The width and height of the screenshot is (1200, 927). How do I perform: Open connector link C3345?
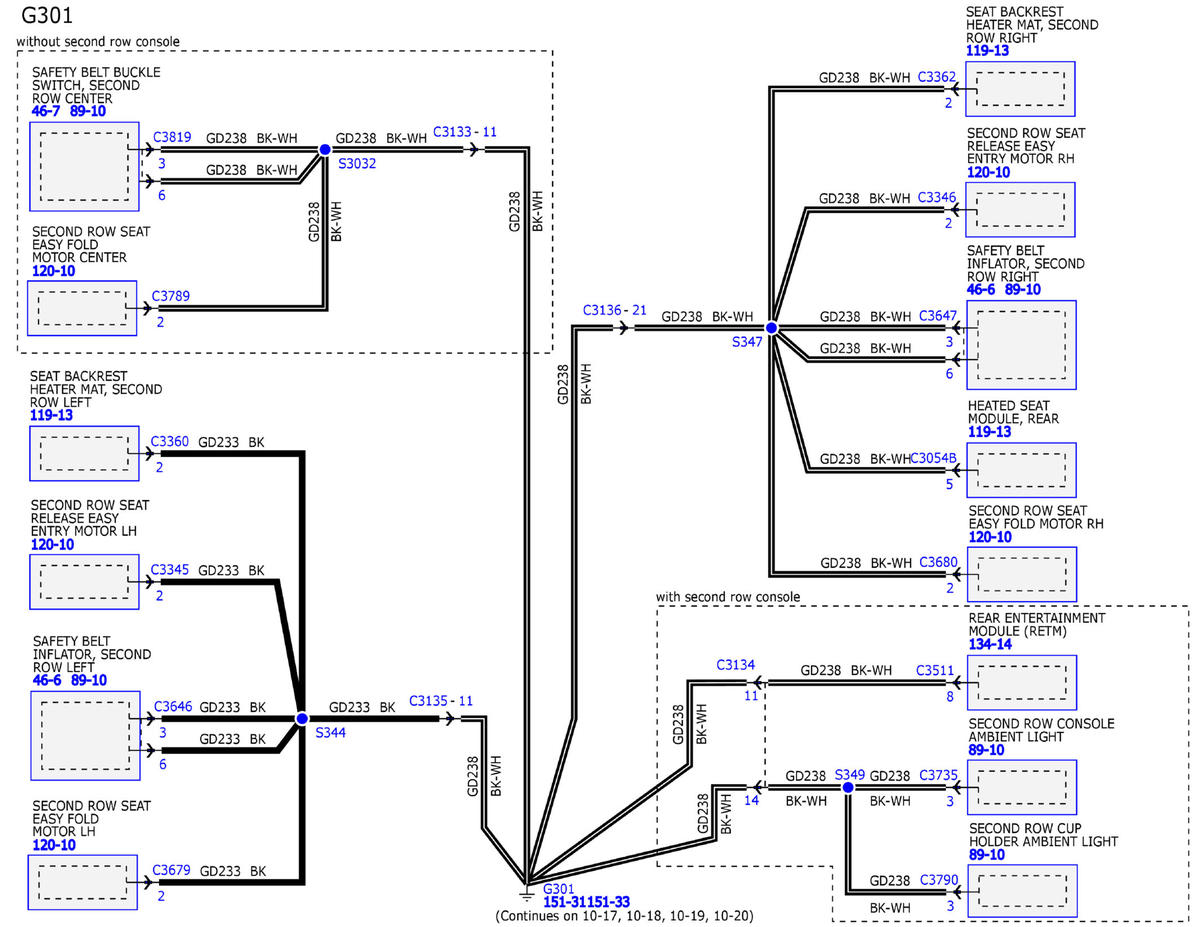pyautogui.click(x=170, y=570)
